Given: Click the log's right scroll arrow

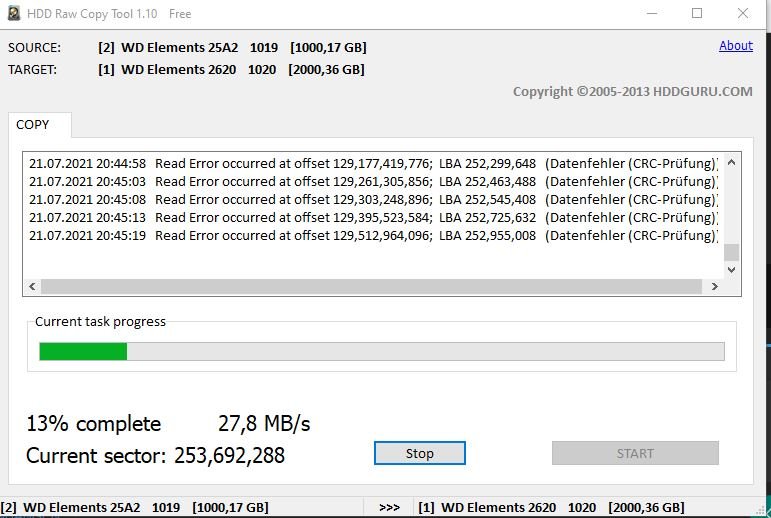Looking at the screenshot, I should (714, 286).
